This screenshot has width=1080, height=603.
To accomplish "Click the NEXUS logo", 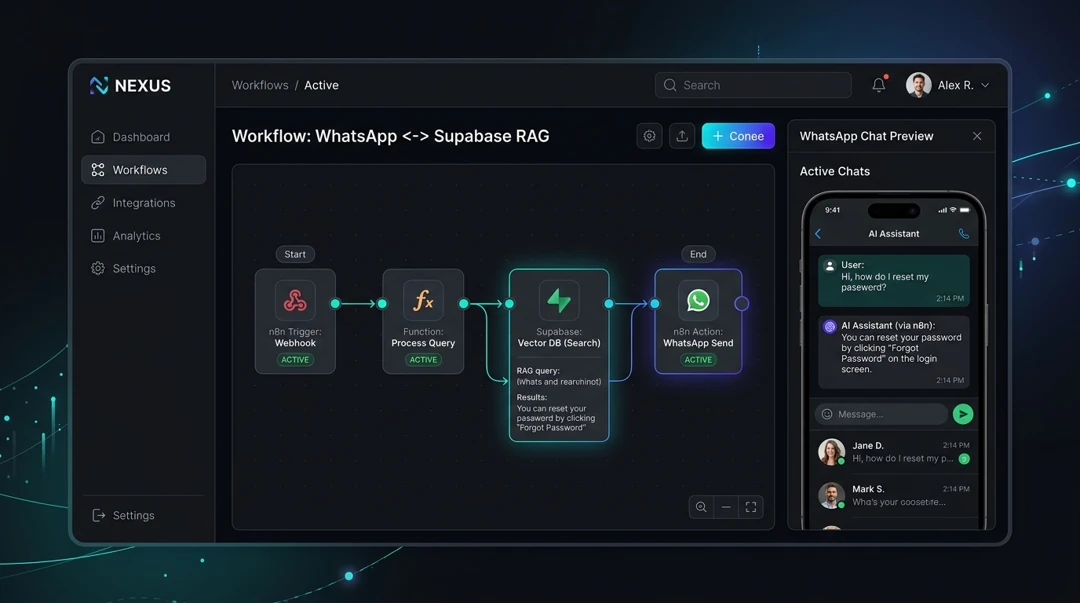I will 130,85.
